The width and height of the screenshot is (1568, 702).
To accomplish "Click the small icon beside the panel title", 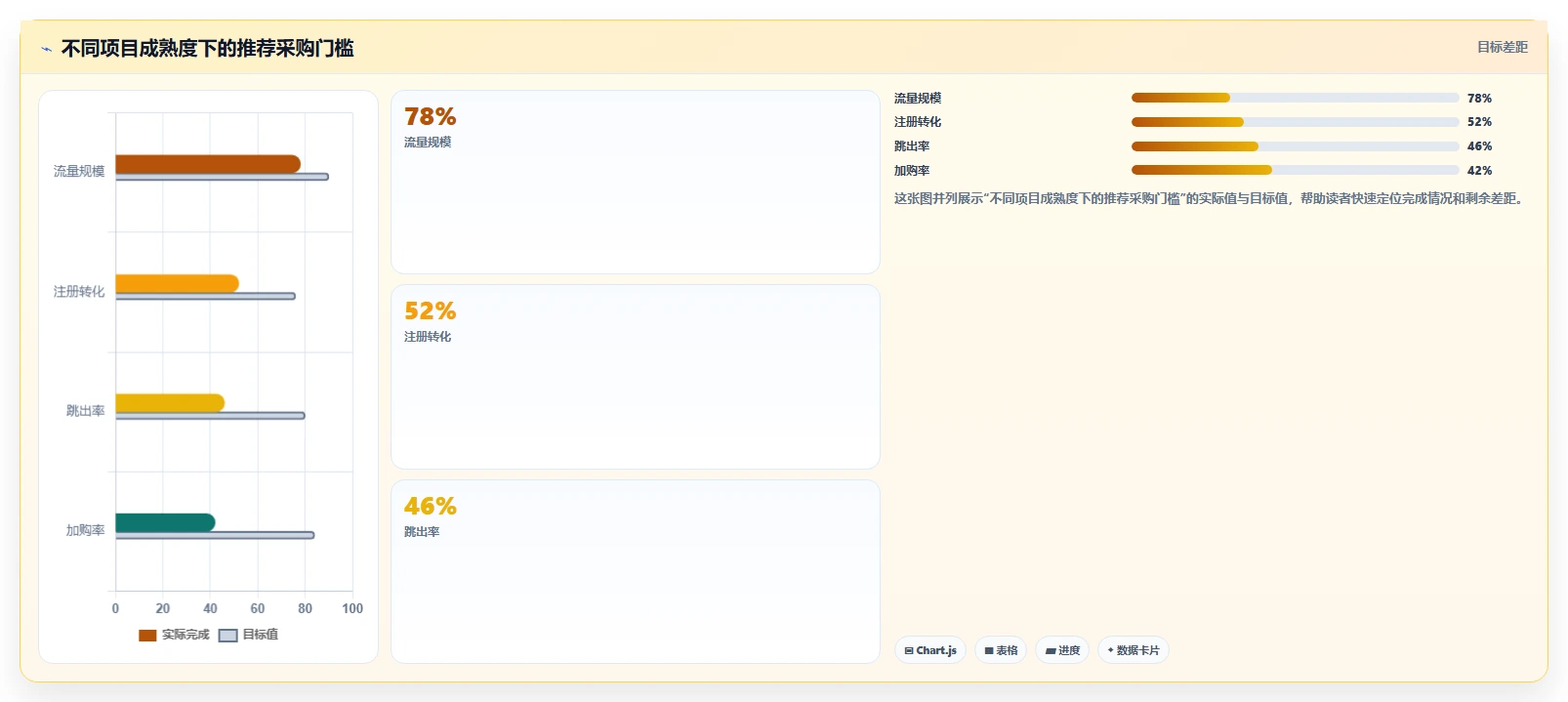I will tap(46, 49).
